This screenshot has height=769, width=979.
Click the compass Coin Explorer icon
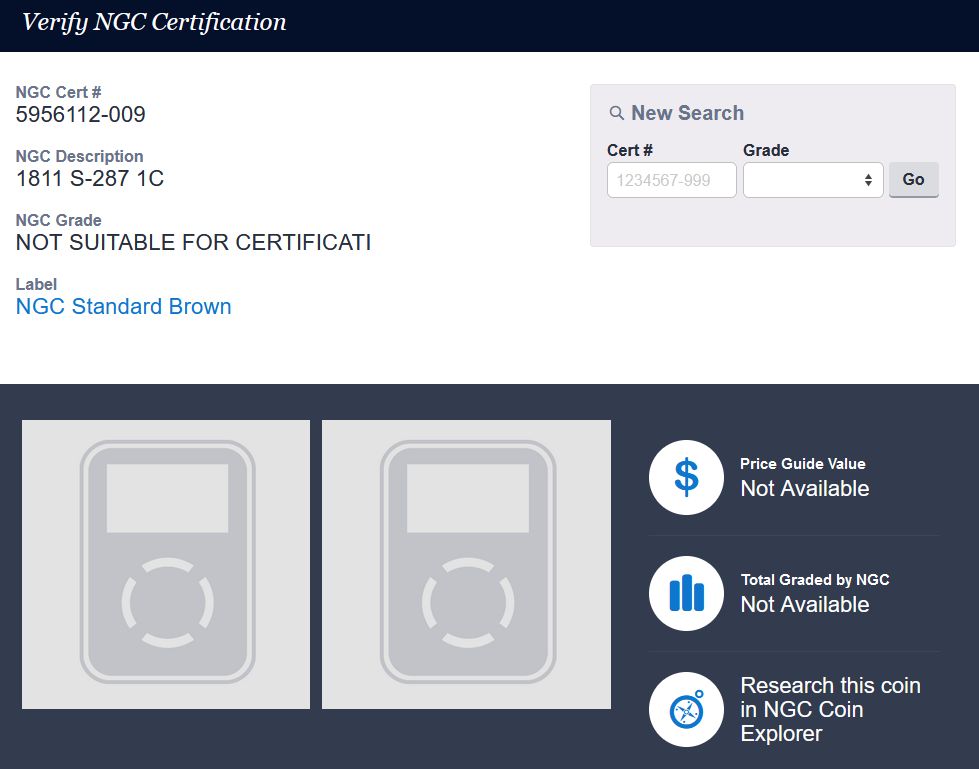point(686,710)
